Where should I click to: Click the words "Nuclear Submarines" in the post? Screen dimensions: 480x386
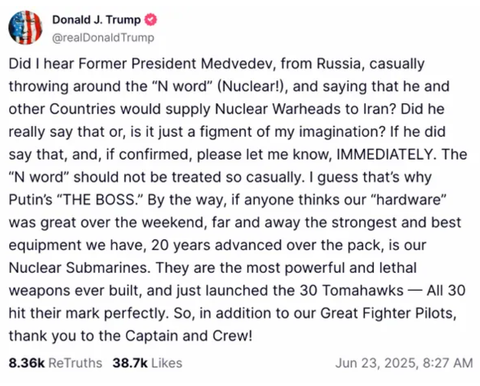[79, 268]
